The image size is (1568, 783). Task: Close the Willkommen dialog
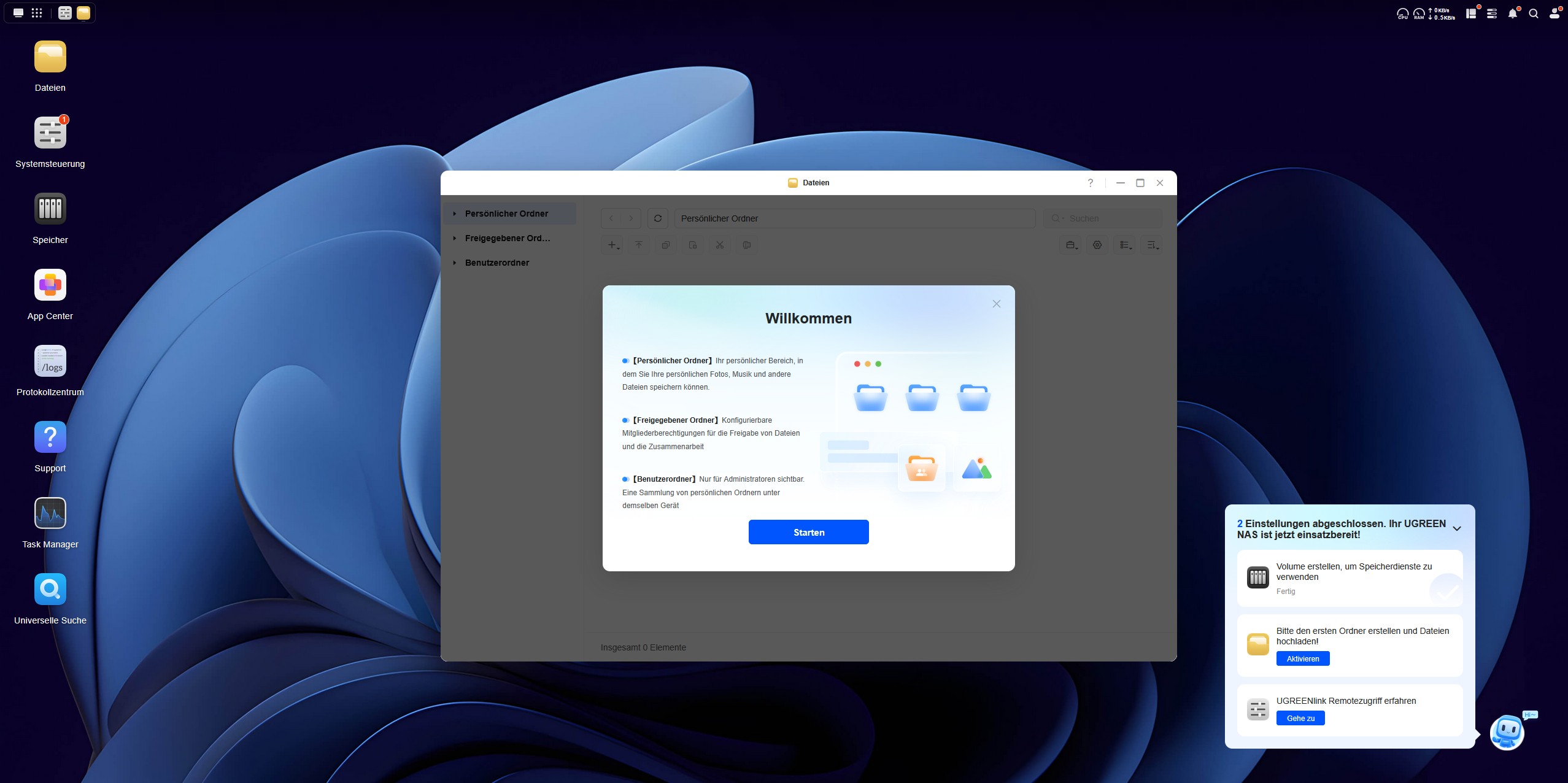pyautogui.click(x=996, y=304)
